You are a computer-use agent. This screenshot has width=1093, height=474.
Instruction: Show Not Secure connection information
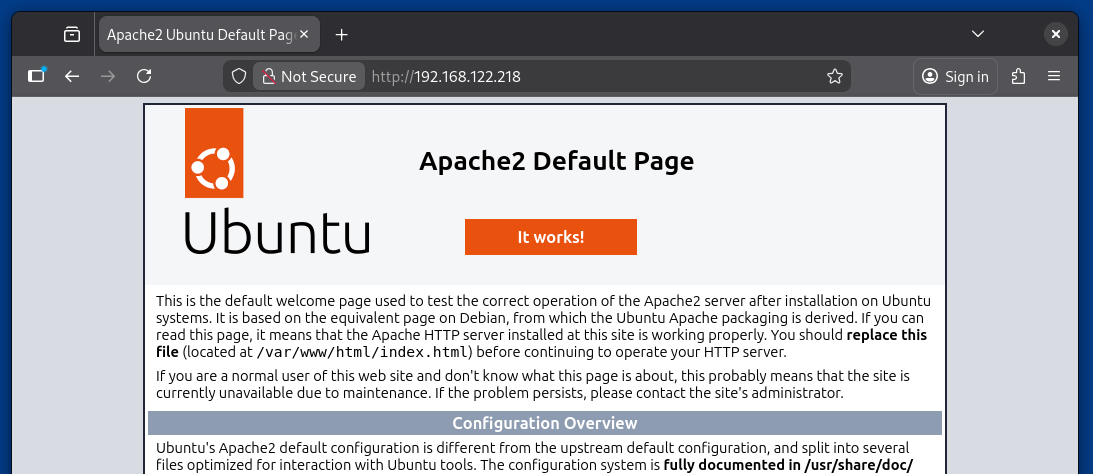click(309, 76)
